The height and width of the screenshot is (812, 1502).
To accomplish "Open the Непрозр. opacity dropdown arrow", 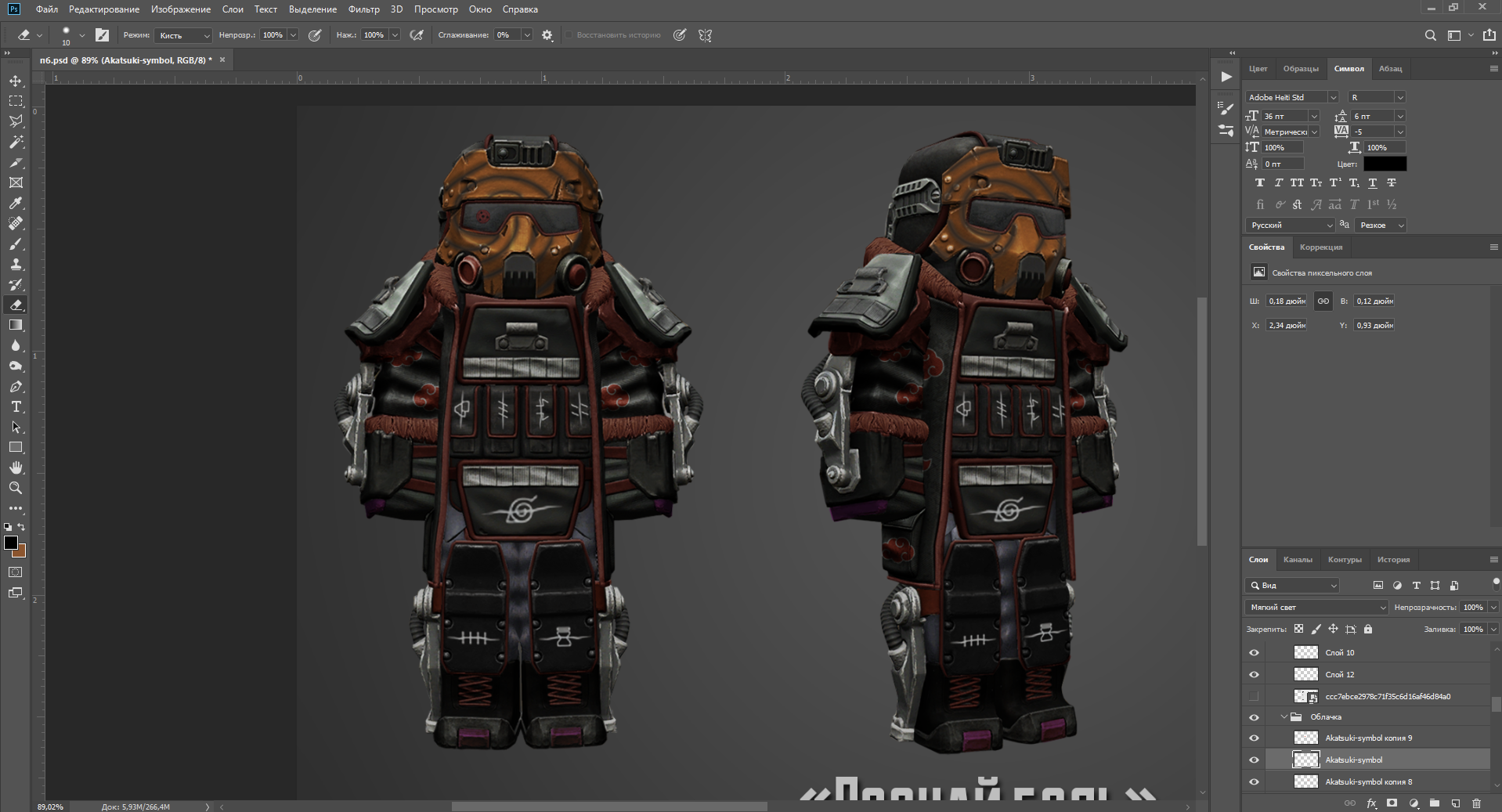I will coord(293,35).
